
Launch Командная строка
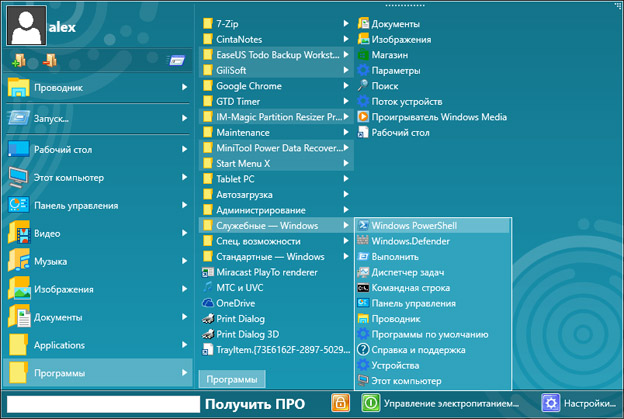click(x=433, y=288)
